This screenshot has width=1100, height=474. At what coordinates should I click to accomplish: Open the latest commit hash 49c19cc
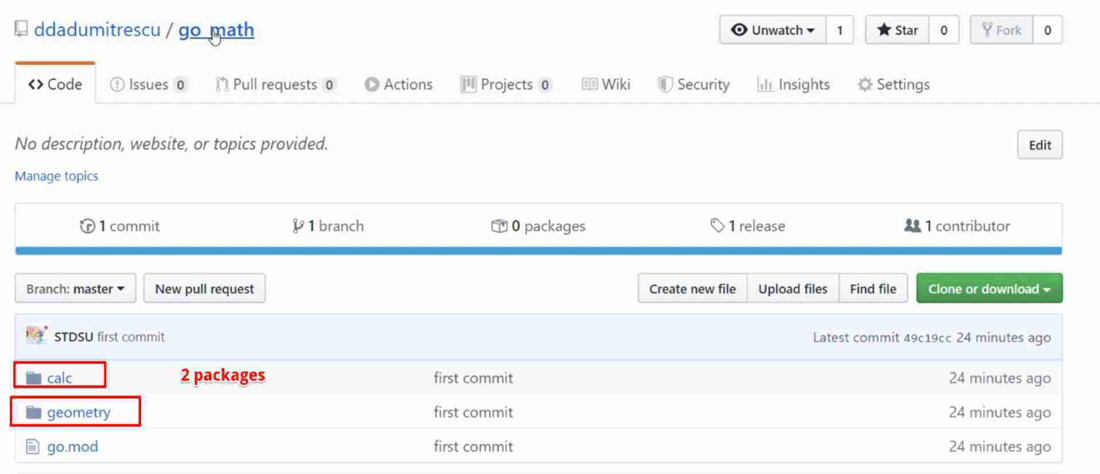pos(927,338)
